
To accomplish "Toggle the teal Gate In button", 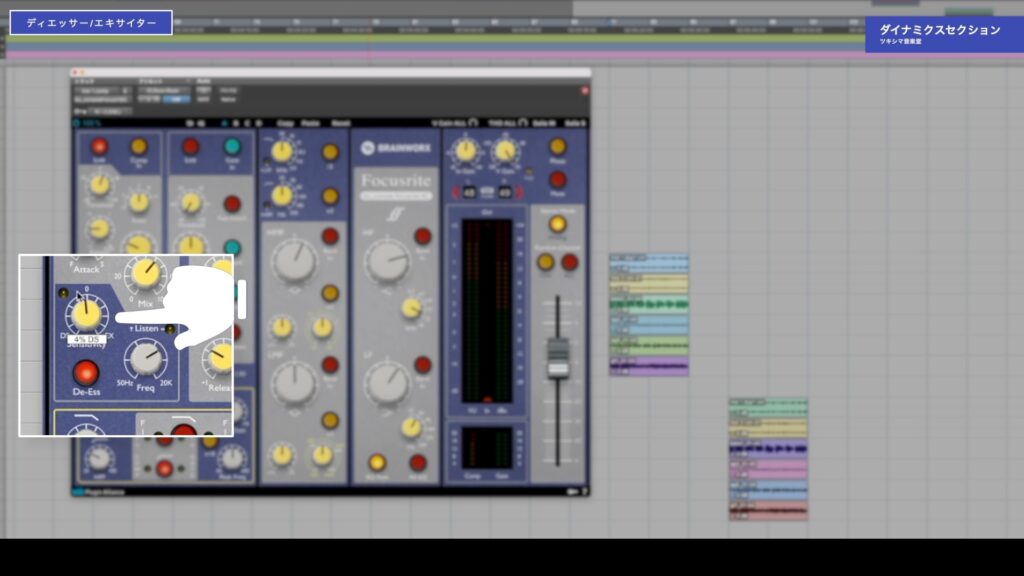I will pyautogui.click(x=232, y=146).
